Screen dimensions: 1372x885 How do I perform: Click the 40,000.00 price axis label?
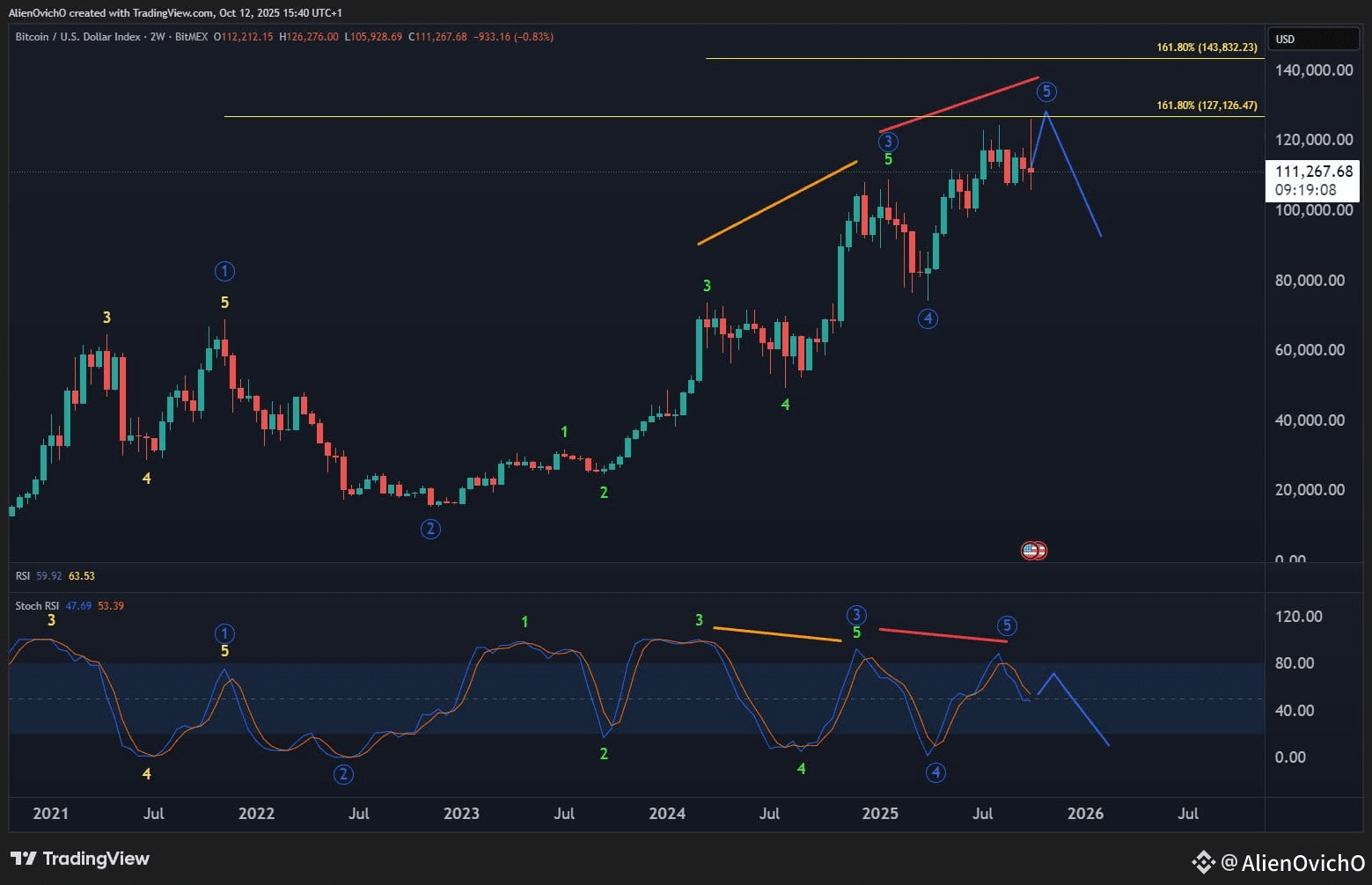point(1310,421)
